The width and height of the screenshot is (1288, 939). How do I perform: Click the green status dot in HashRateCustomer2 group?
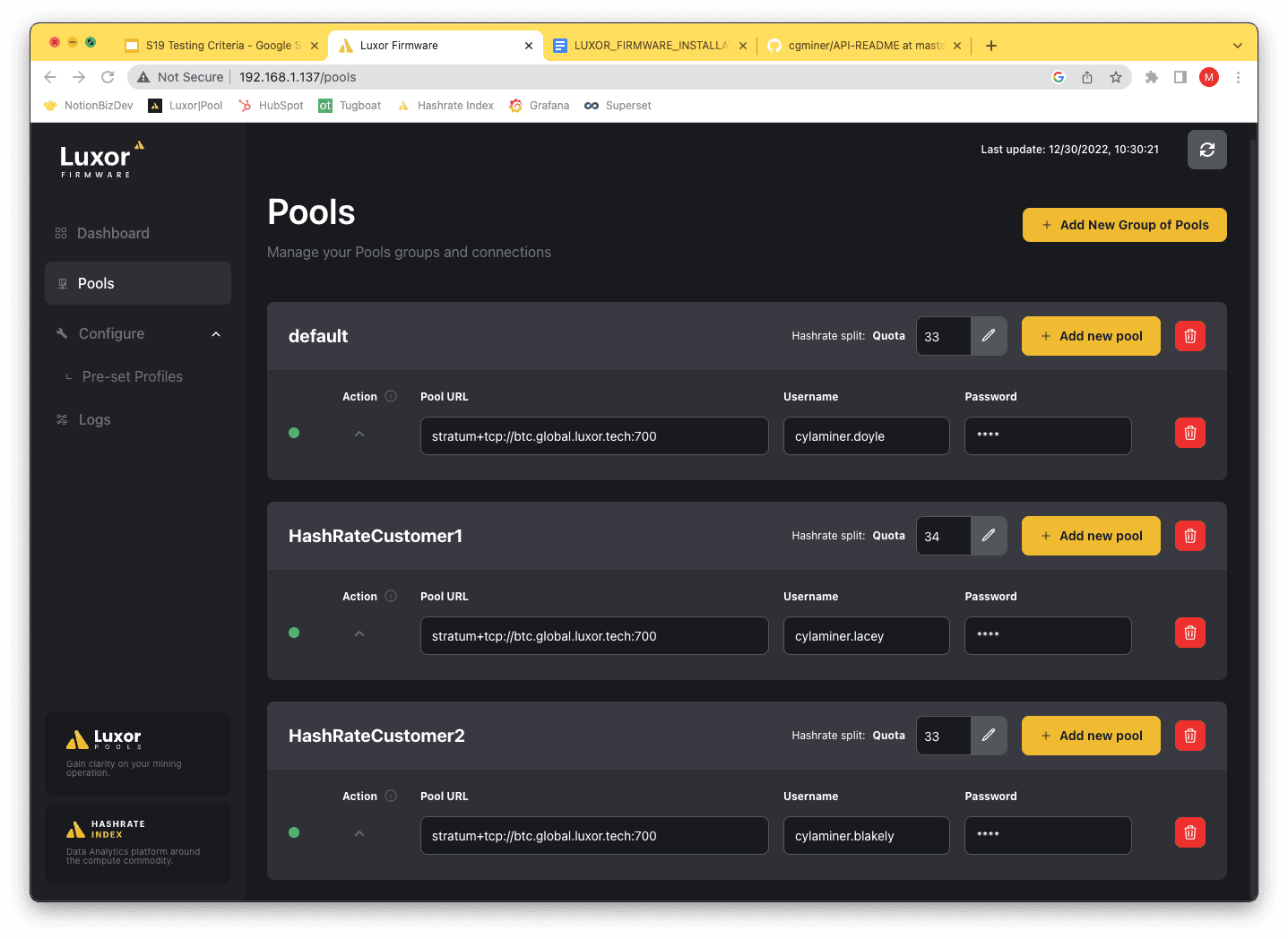(x=294, y=832)
